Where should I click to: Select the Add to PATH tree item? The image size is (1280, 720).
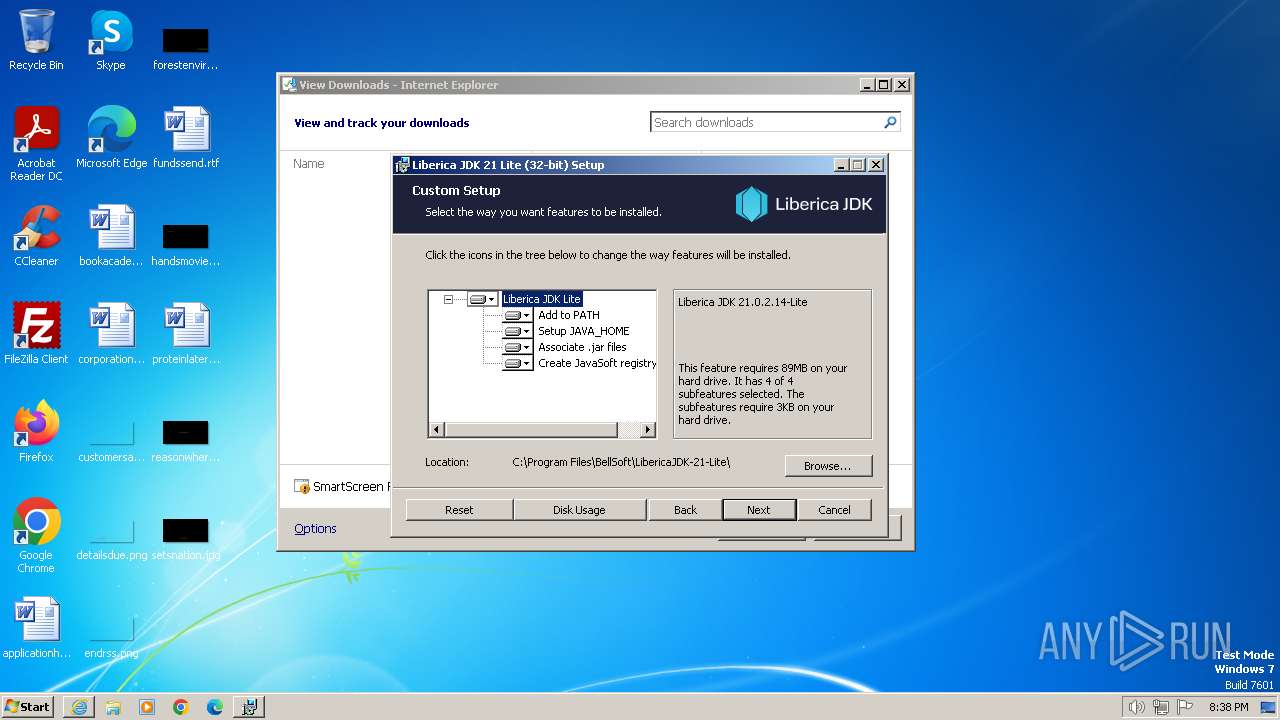569,315
